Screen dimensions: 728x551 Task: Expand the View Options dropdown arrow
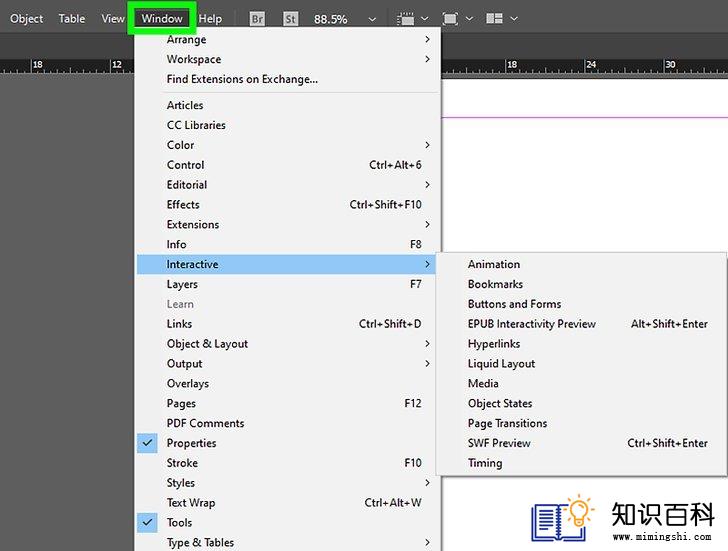pyautogui.click(x=425, y=19)
